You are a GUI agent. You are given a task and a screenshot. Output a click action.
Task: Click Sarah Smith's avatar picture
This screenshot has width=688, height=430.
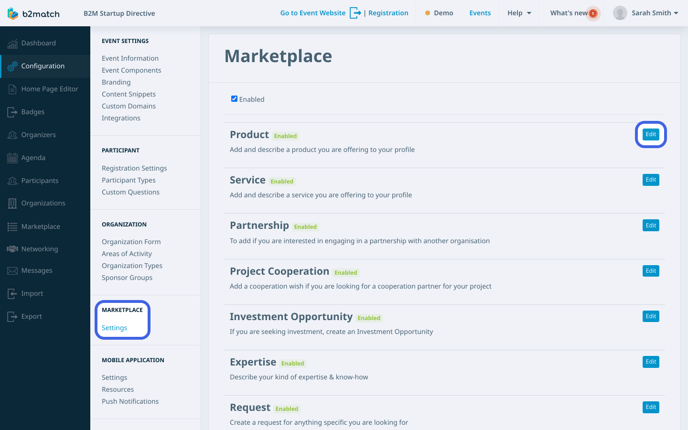tap(620, 13)
